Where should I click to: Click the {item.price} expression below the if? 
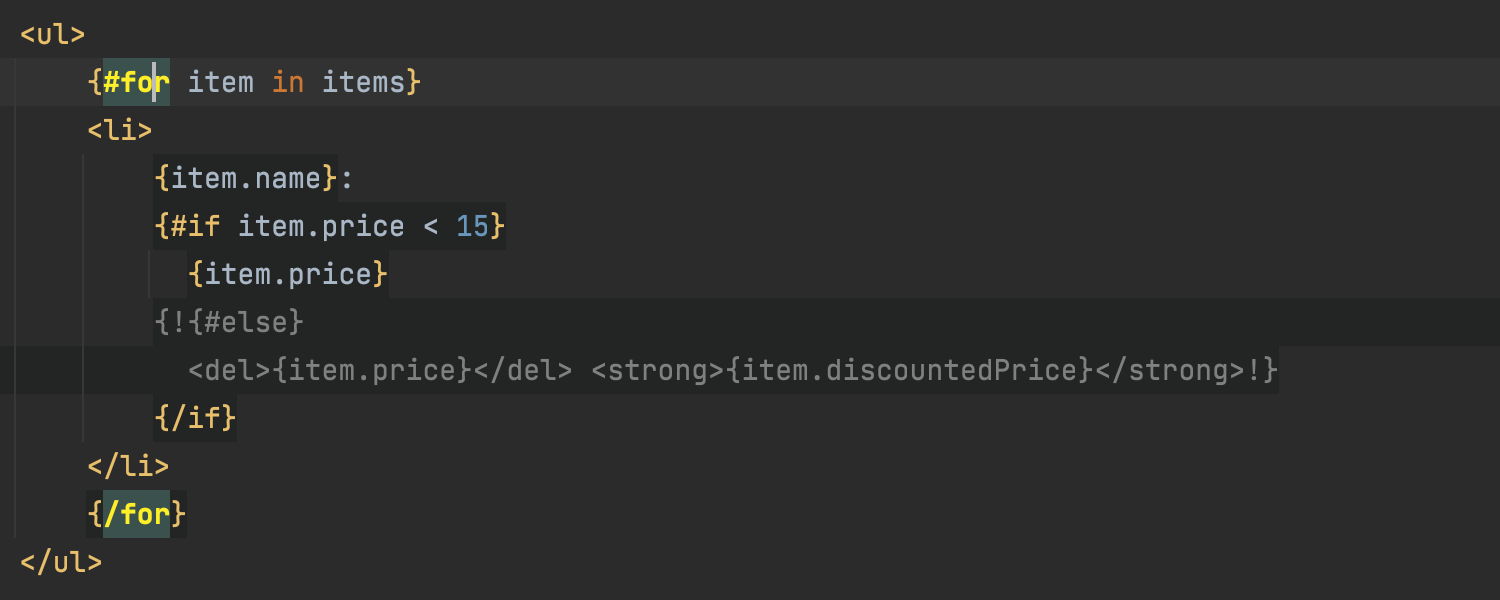287,274
